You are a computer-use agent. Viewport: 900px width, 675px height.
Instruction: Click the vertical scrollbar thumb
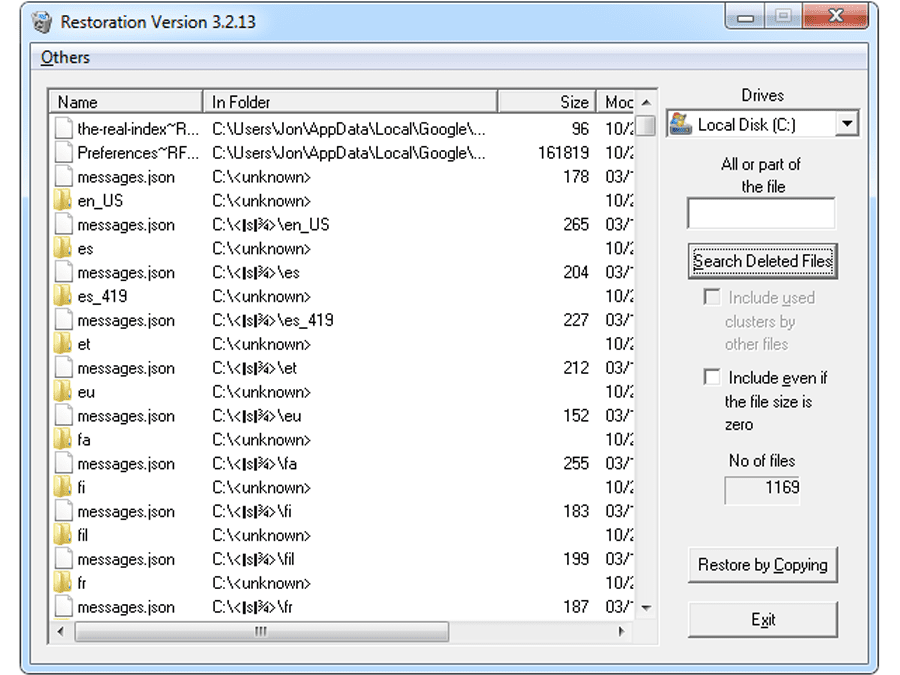pos(646,125)
